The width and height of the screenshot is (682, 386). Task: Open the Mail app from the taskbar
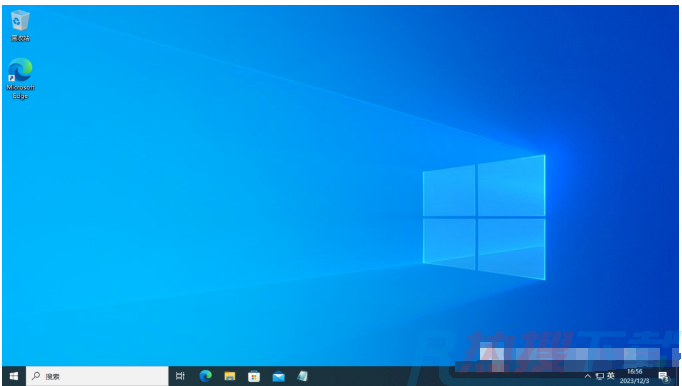click(x=278, y=376)
